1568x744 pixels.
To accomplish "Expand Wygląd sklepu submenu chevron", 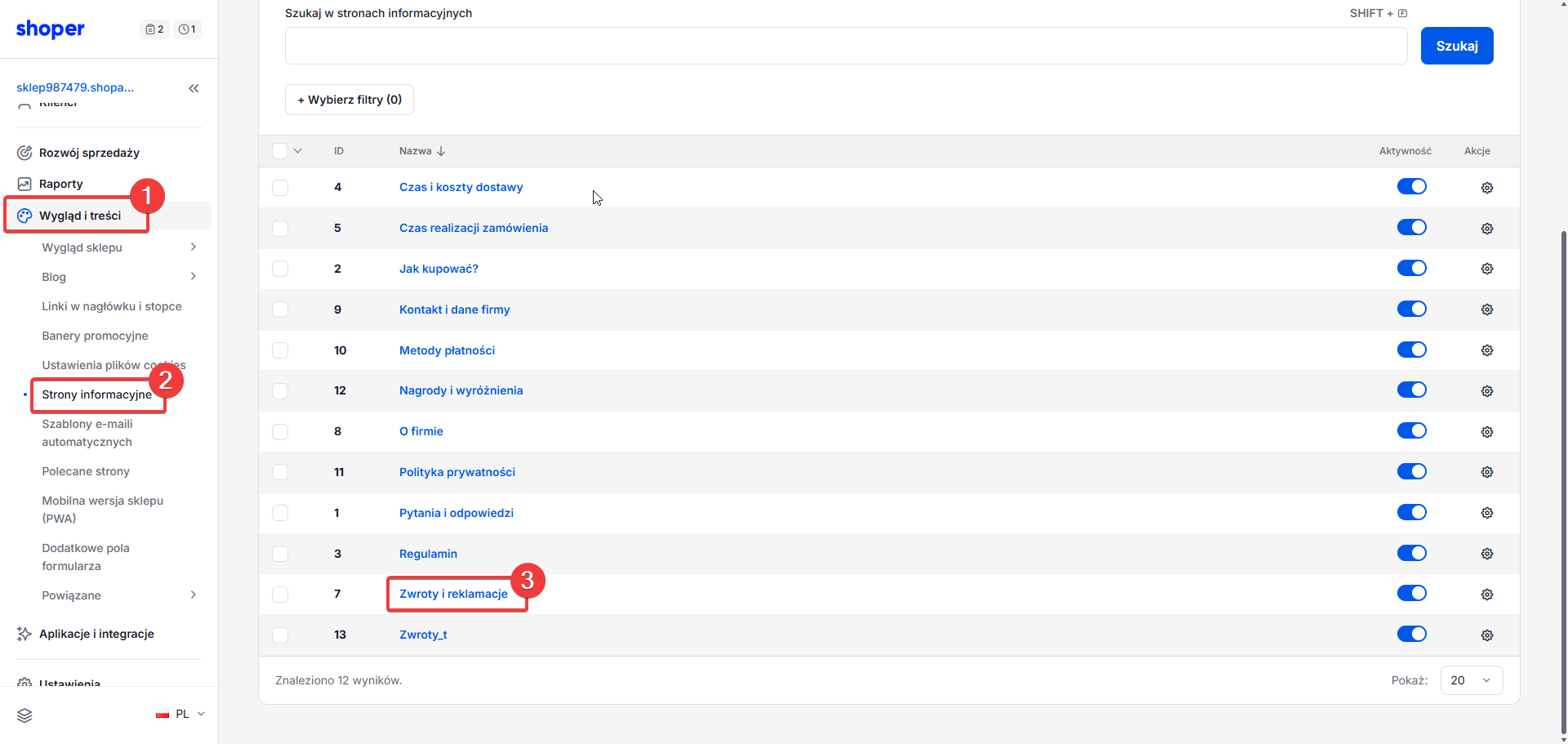I will (x=194, y=247).
